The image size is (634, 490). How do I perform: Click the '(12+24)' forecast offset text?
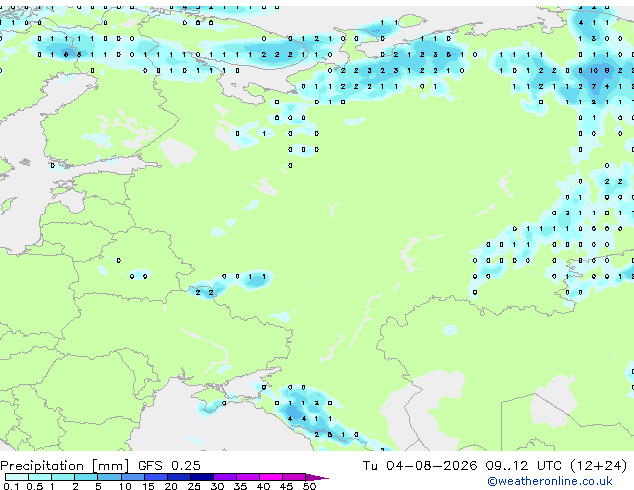click(x=599, y=465)
